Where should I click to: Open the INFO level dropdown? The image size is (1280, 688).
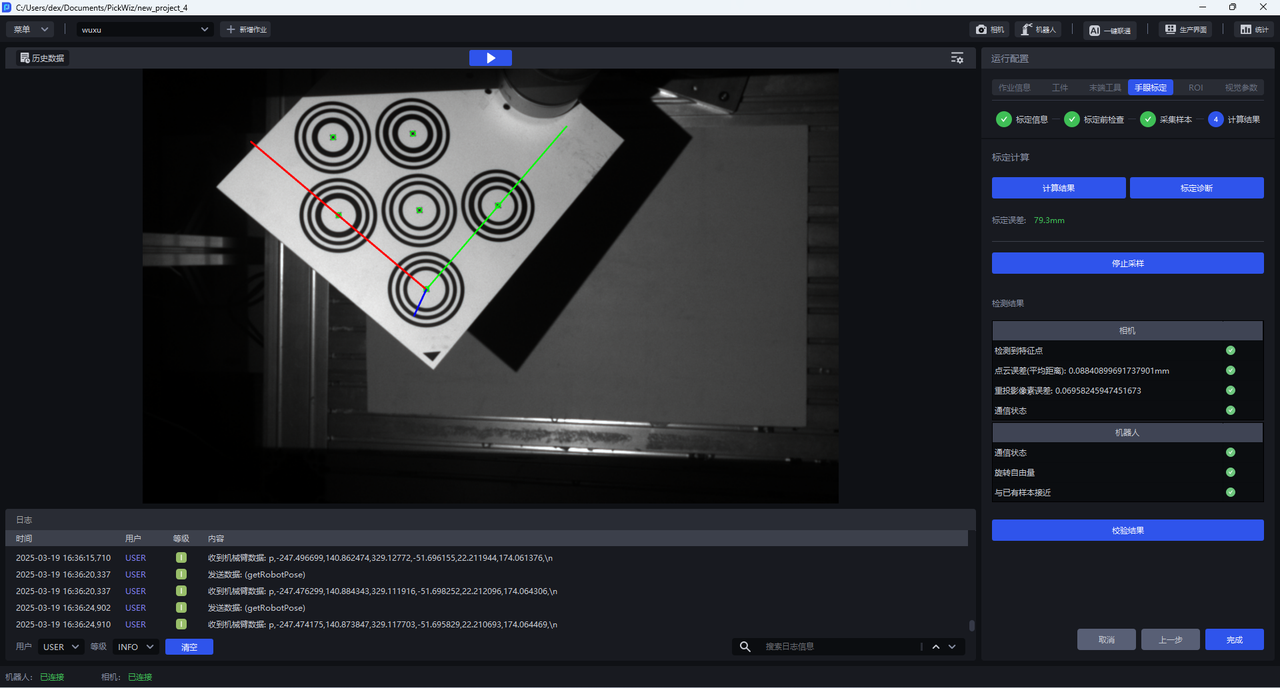pos(135,647)
